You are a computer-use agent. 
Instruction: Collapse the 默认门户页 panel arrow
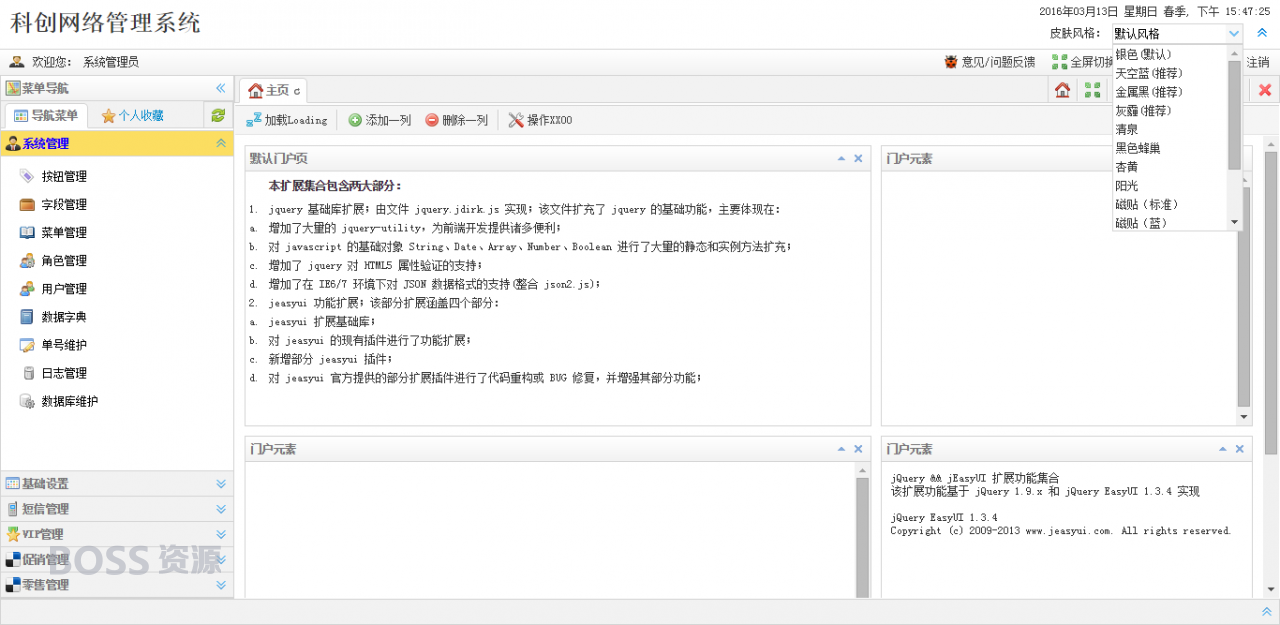click(x=842, y=158)
